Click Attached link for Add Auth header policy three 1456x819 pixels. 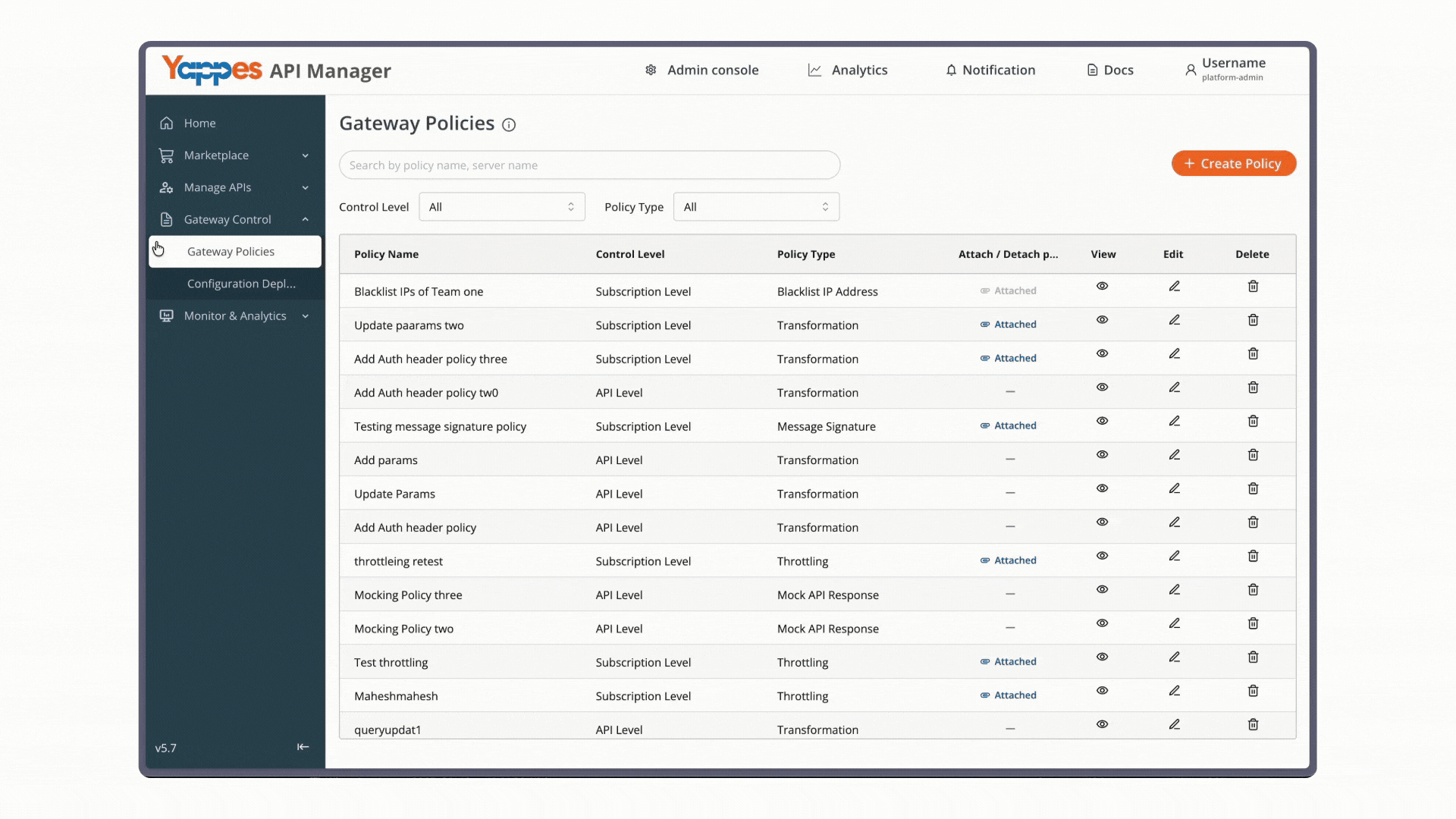pyautogui.click(x=1008, y=359)
